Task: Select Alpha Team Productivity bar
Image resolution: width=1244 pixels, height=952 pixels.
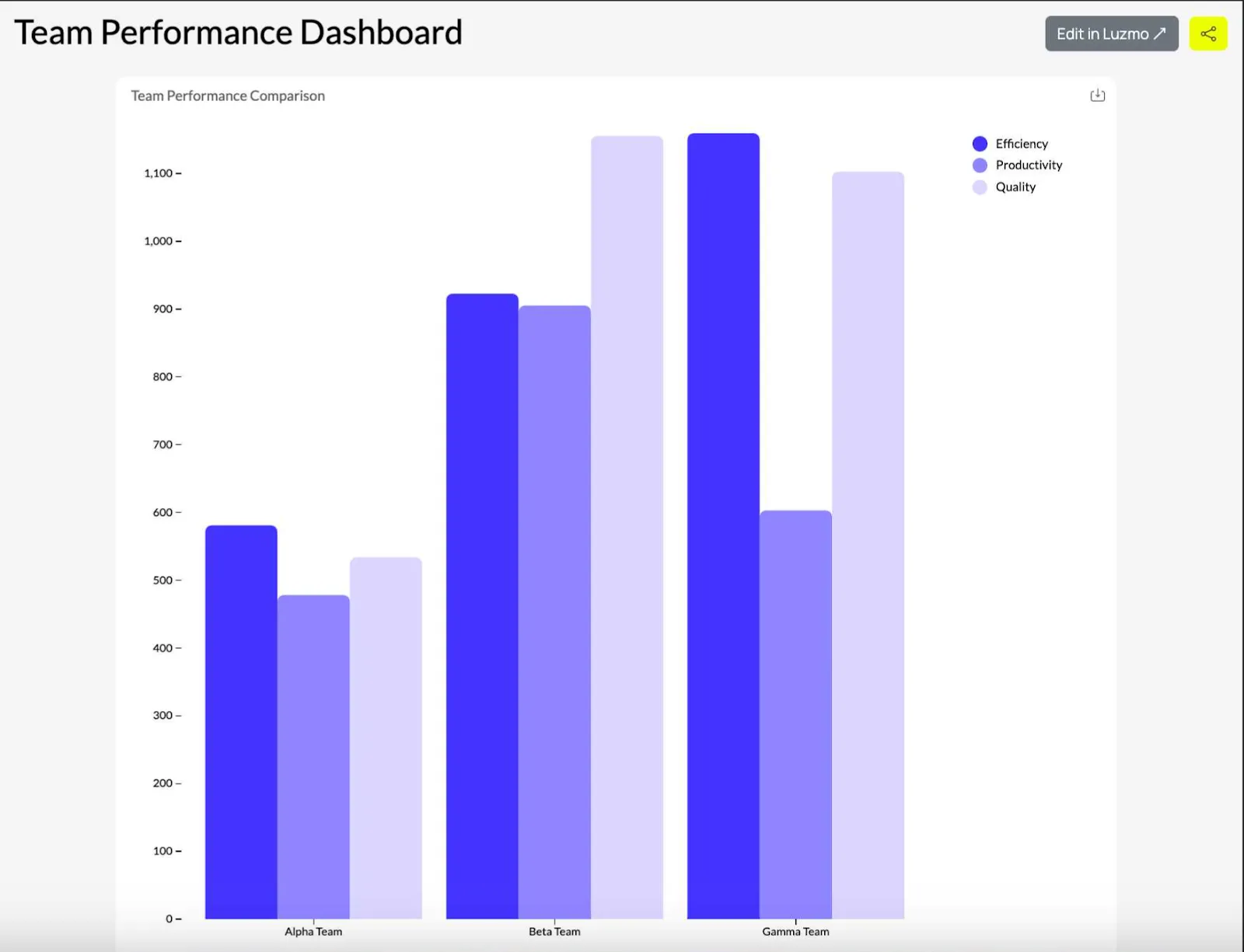Action: tap(313, 757)
